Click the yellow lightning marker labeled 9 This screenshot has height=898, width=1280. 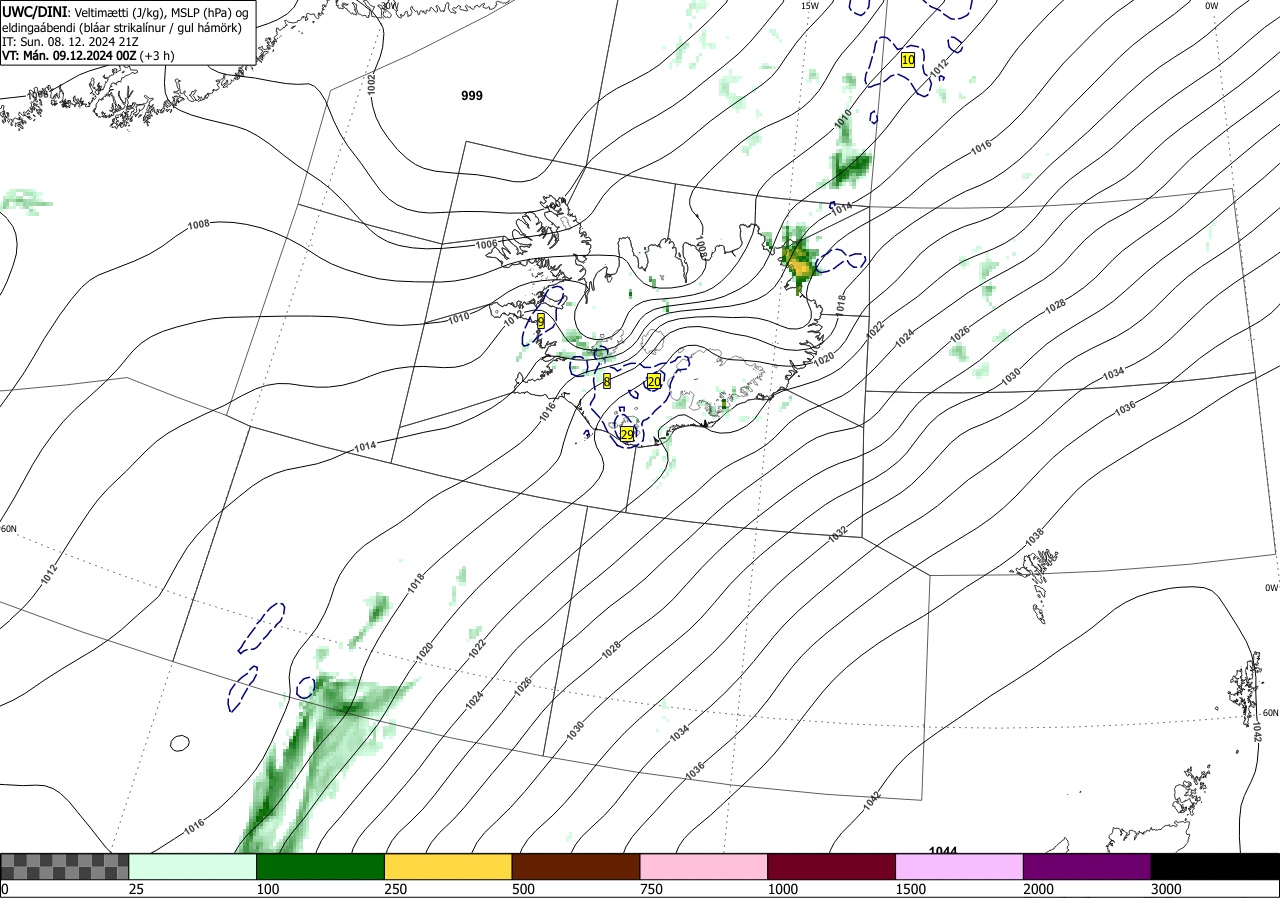click(x=541, y=321)
